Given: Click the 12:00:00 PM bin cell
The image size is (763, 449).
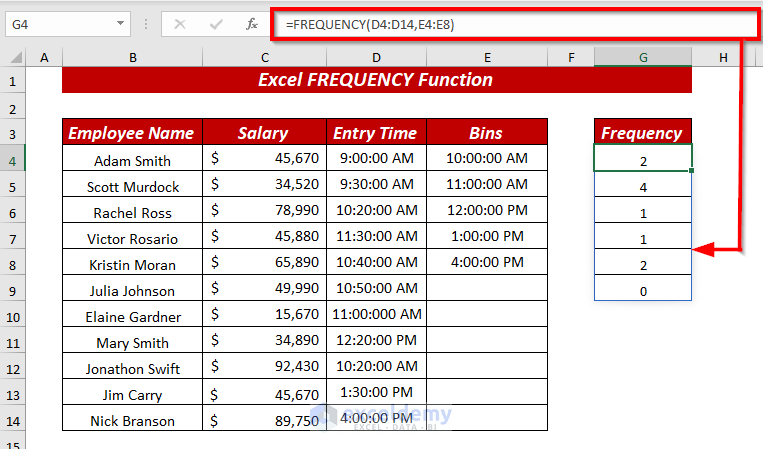Looking at the screenshot, I should (x=486, y=212).
